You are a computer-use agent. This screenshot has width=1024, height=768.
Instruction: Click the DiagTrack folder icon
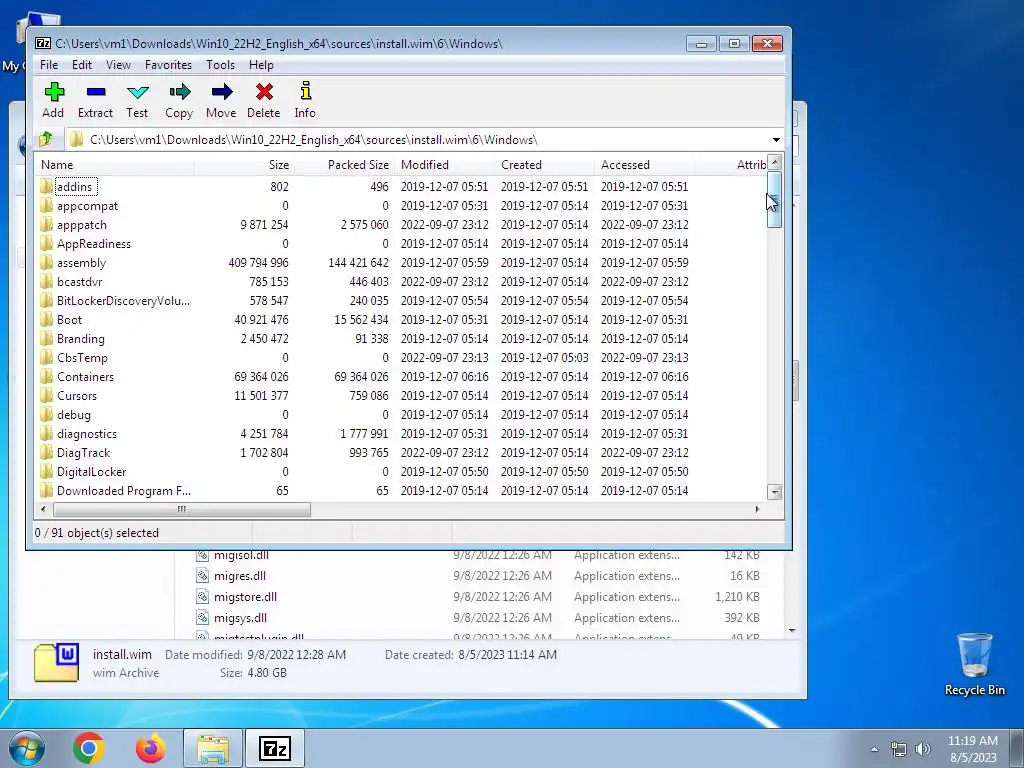click(46, 453)
